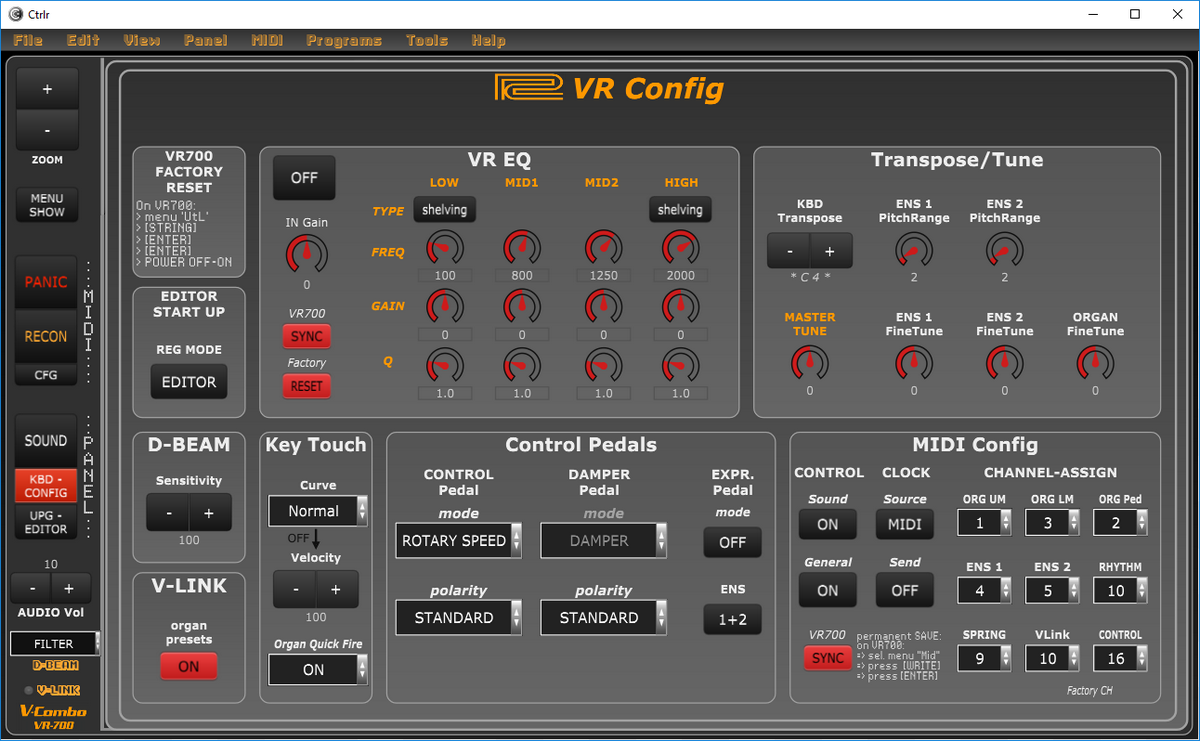Toggle the VR EQ OFF switch
Image resolution: width=1200 pixels, height=741 pixels.
coord(304,177)
